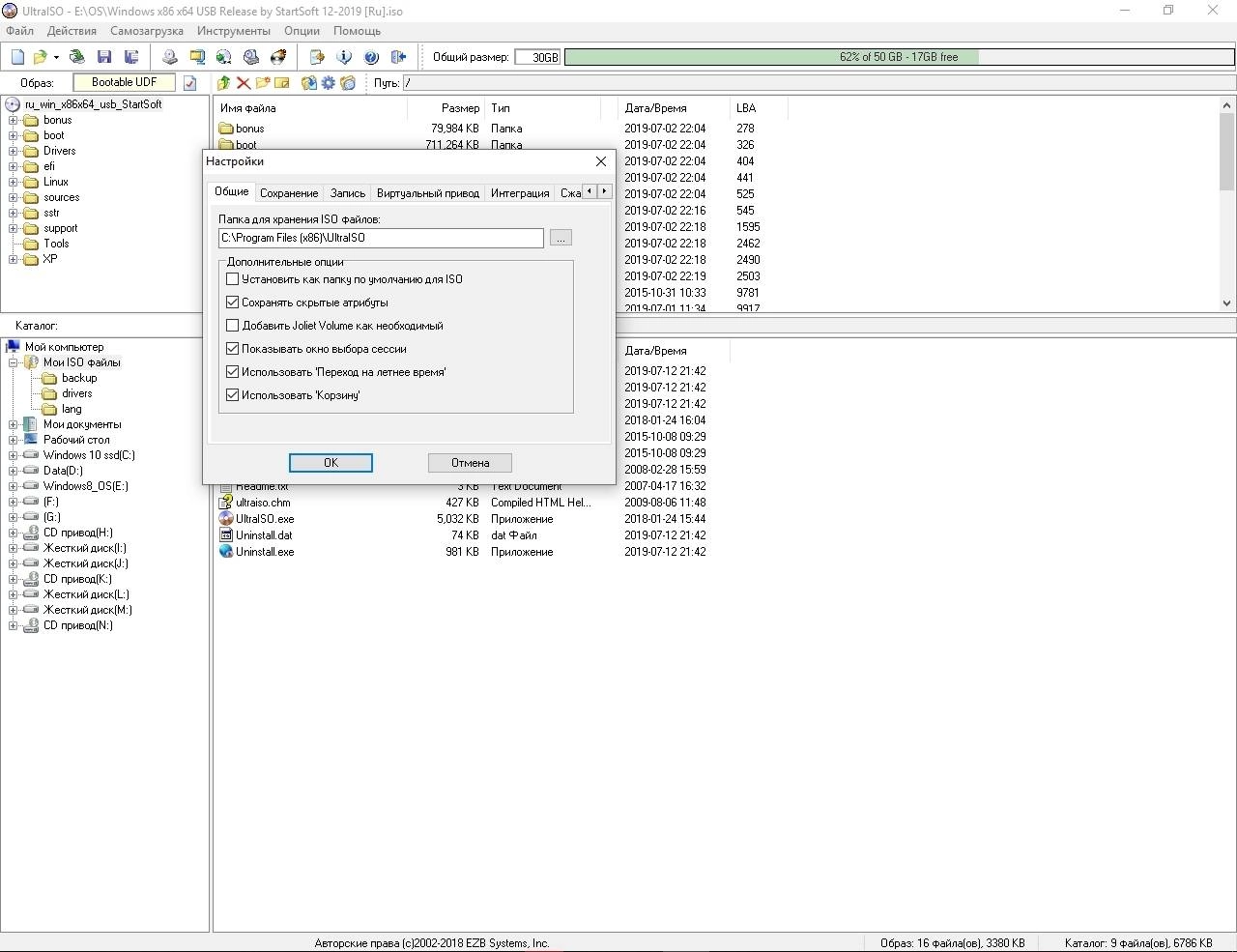
Task: Enable 'Добавить Joliet Volume как необходимый'
Action: [x=232, y=326]
